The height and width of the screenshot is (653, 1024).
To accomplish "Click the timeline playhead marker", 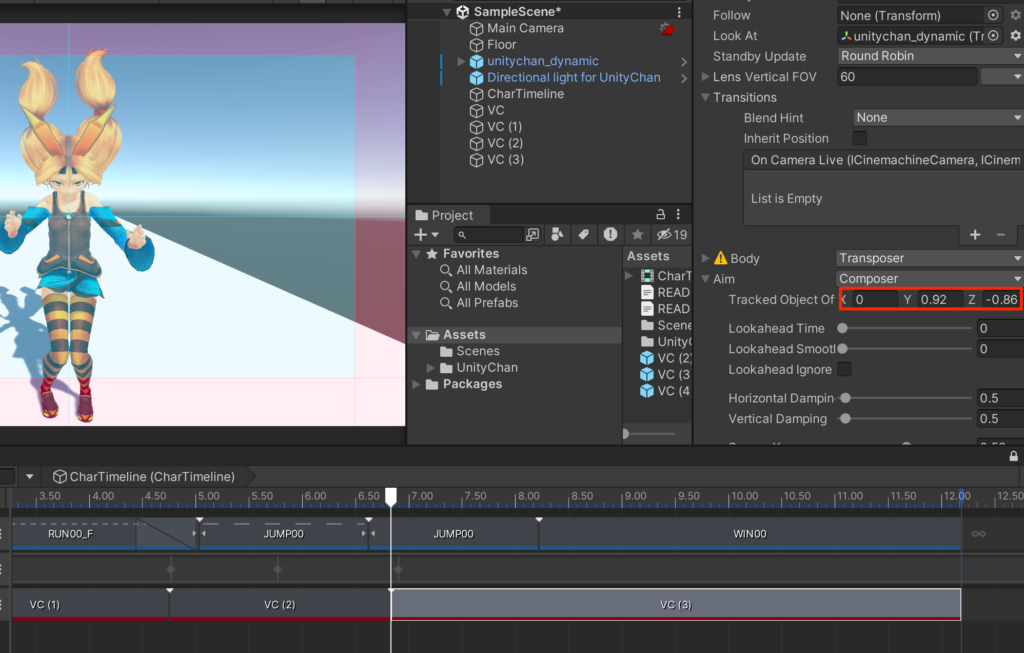I will [391, 497].
